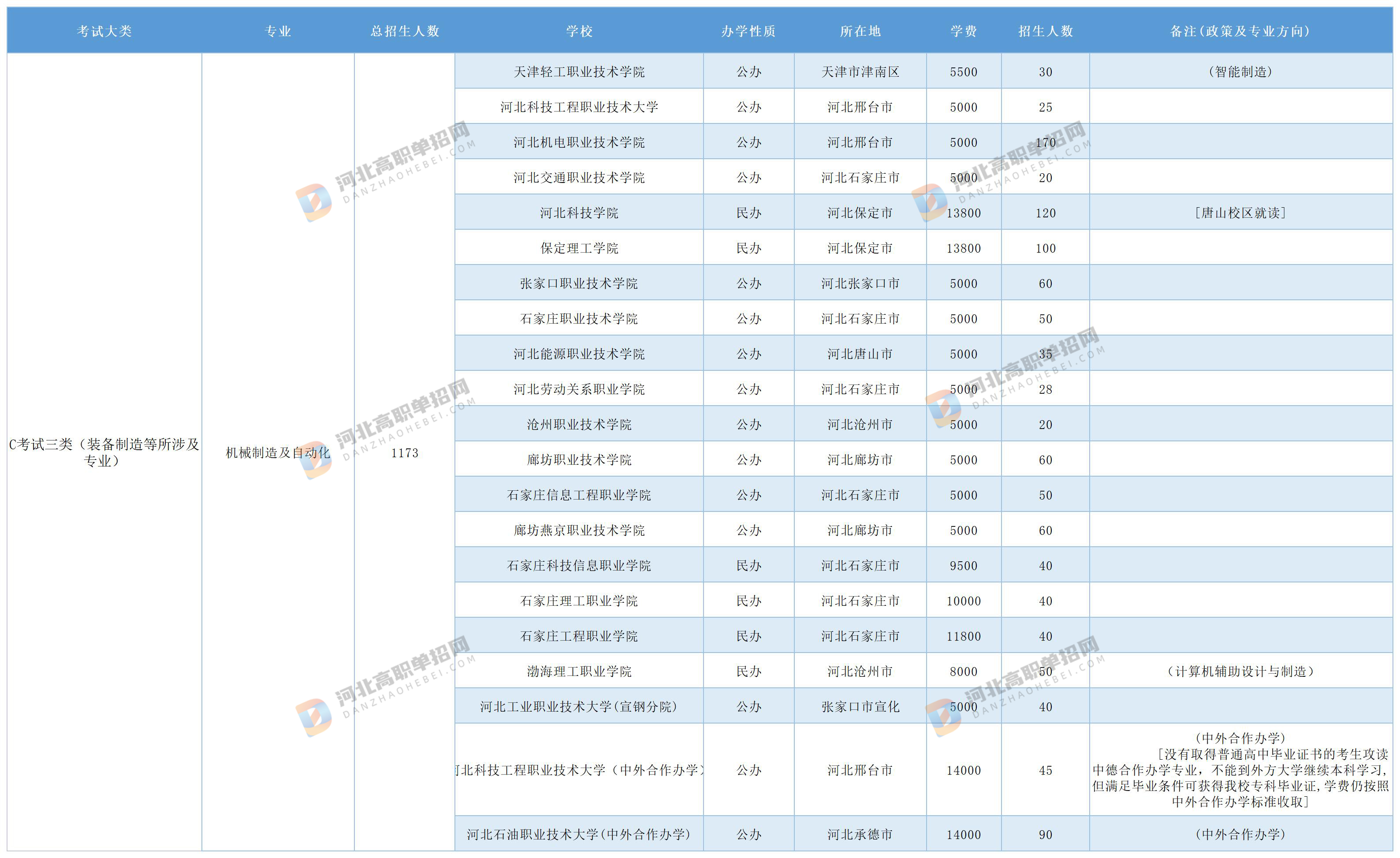This screenshot has width=1400, height=858.
Task: Select the 机械制造及自动化 major cell
Action: tap(278, 453)
